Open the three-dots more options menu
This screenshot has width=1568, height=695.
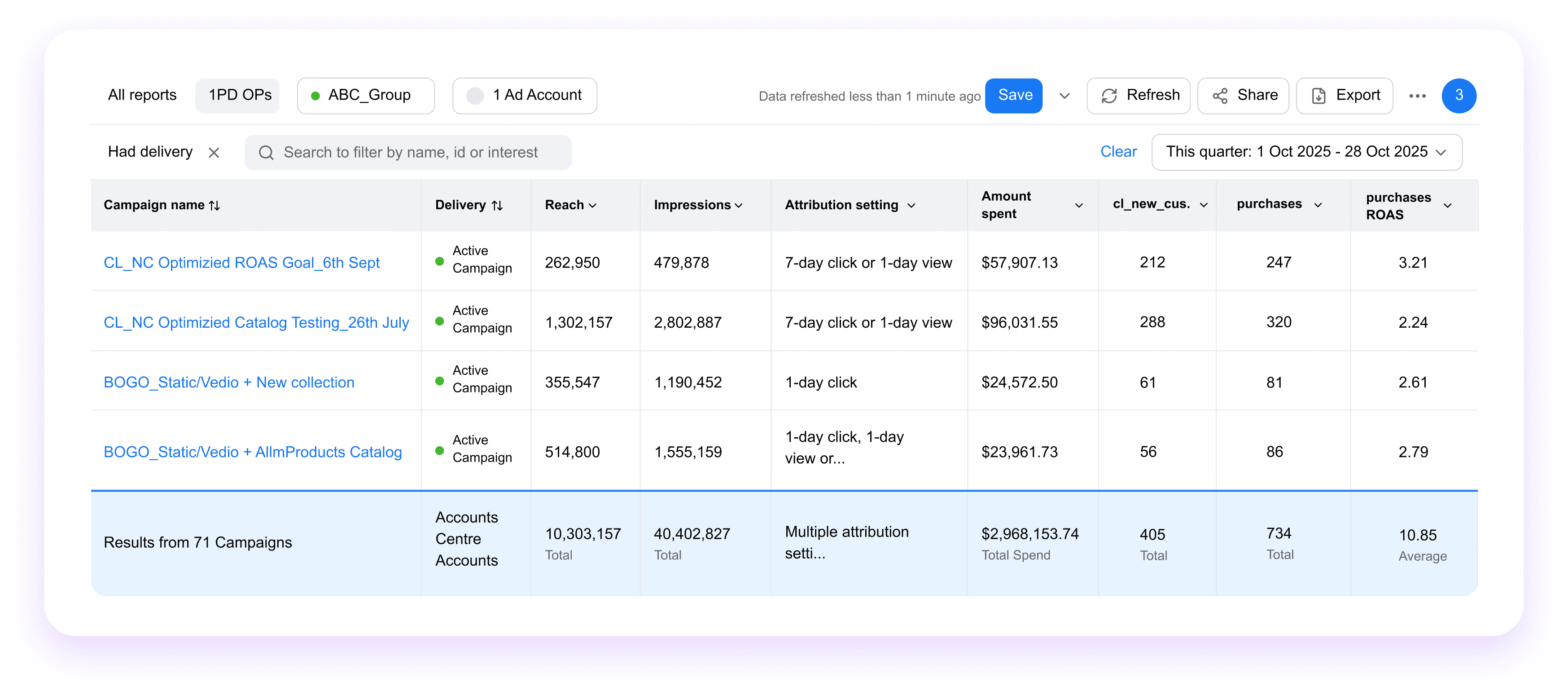tap(1417, 96)
